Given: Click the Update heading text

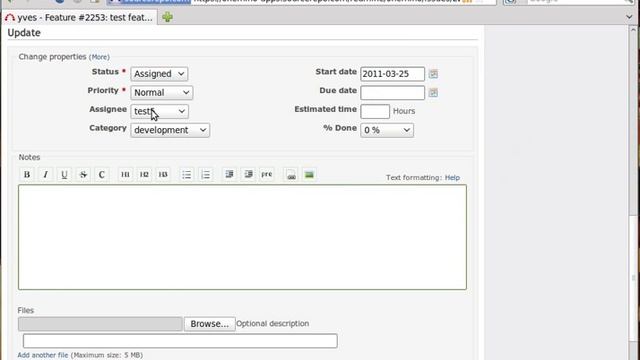Looking at the screenshot, I should (x=24, y=33).
